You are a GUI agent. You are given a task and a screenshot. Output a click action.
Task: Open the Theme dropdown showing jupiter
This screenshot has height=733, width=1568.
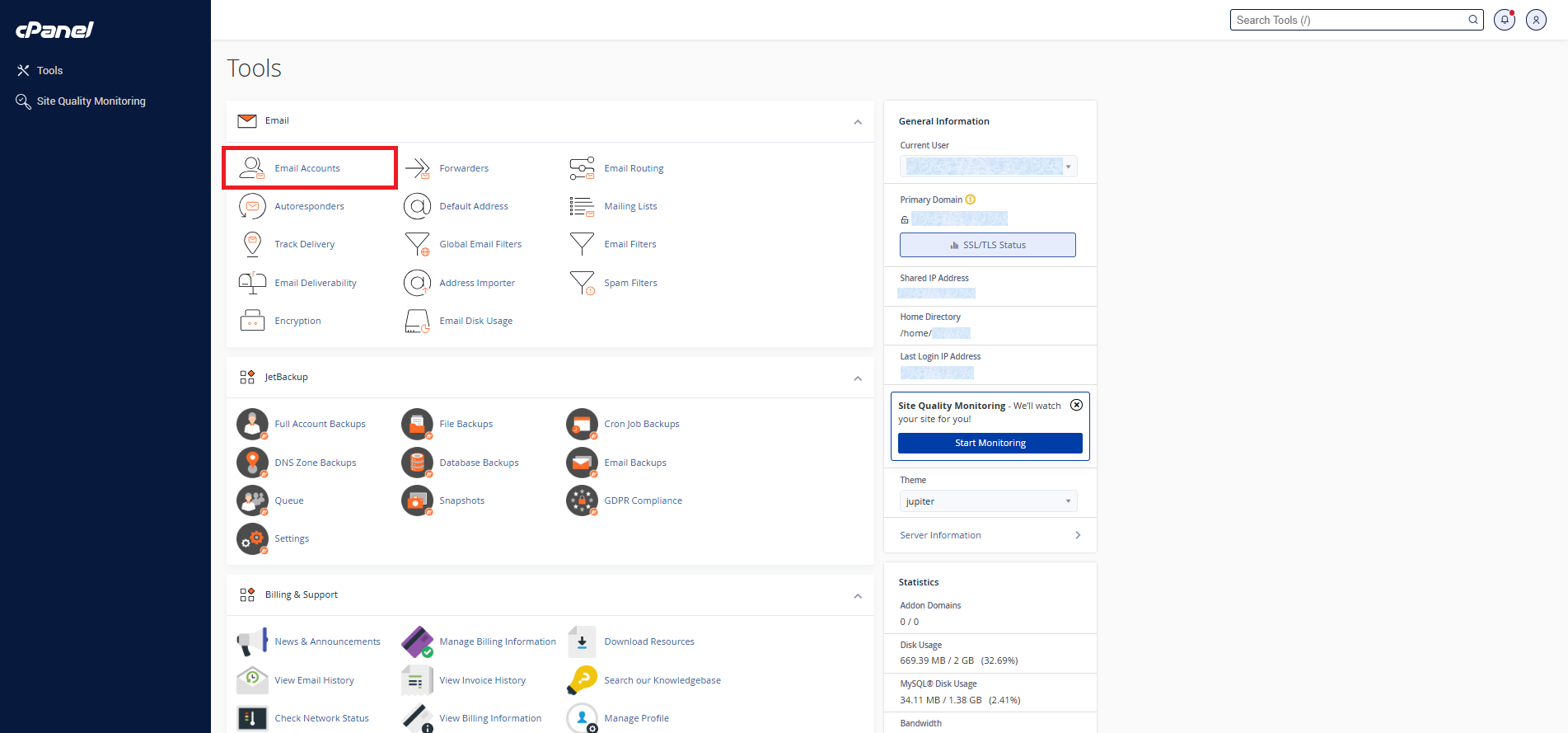point(988,501)
